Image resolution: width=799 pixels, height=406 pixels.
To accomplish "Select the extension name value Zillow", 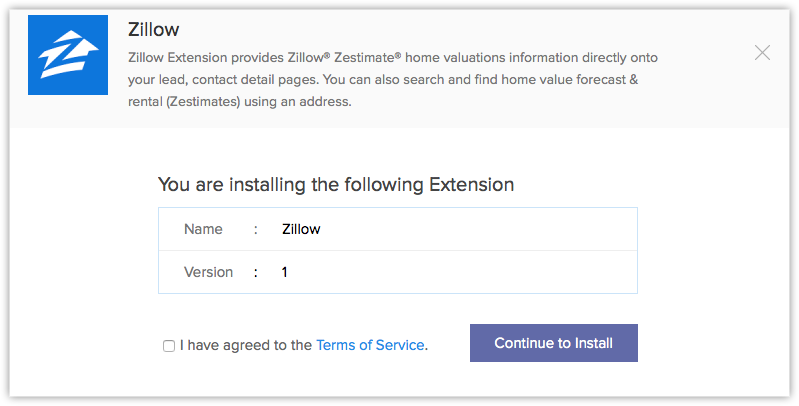I will pos(301,229).
